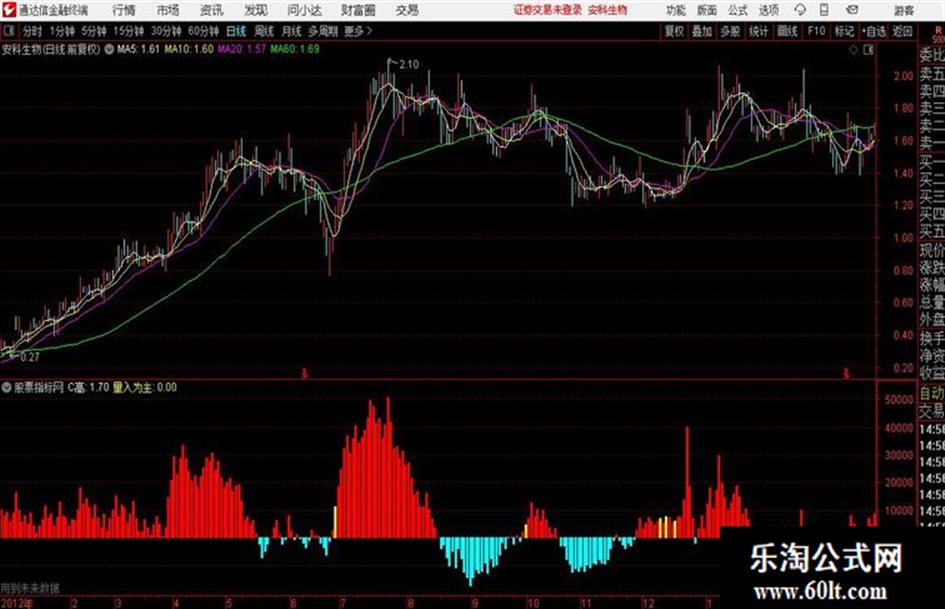Click the diamond icon at chart top-right

(x=853, y=50)
